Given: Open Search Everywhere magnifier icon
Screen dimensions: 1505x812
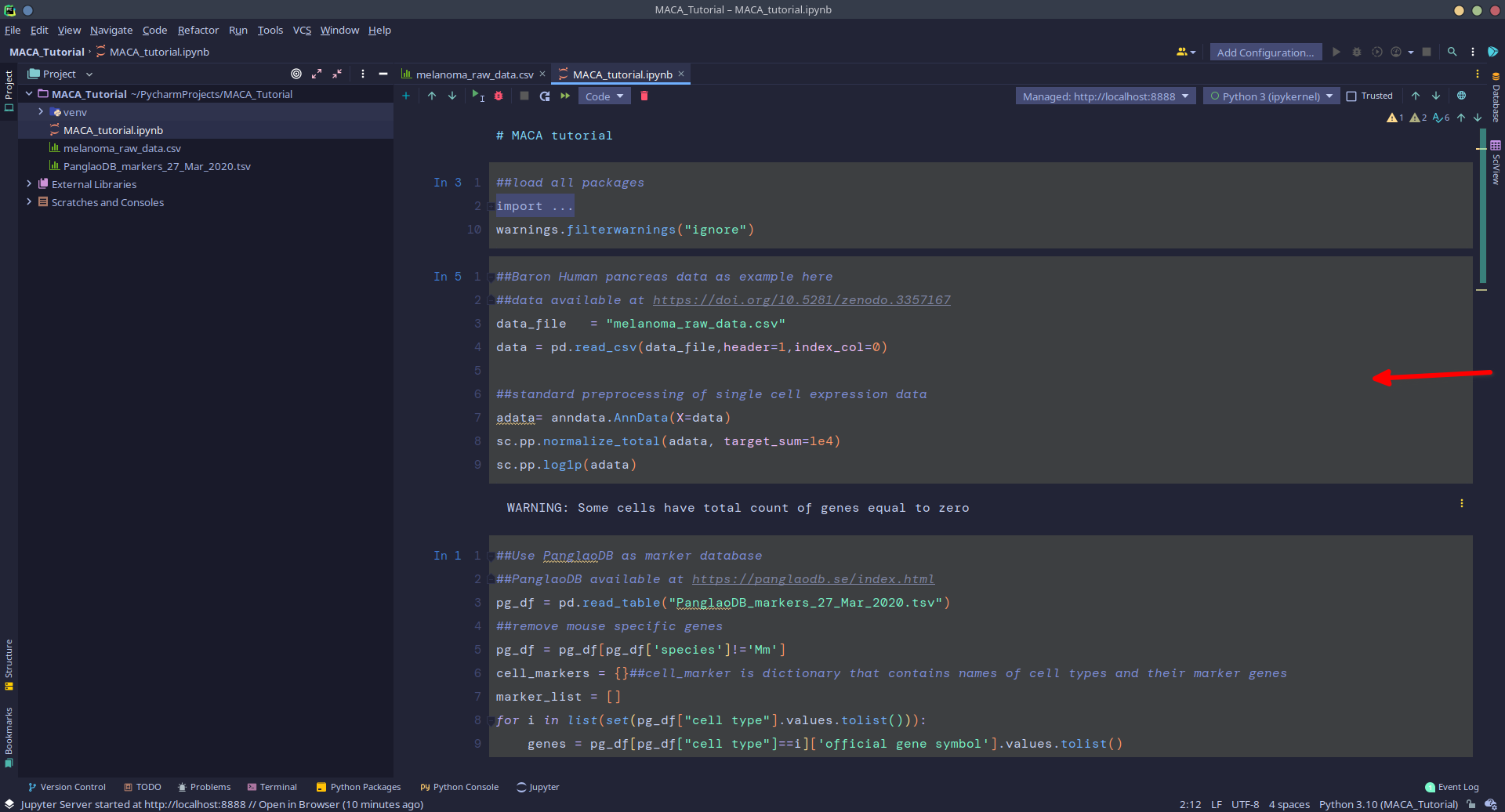Looking at the screenshot, I should [x=1452, y=52].
